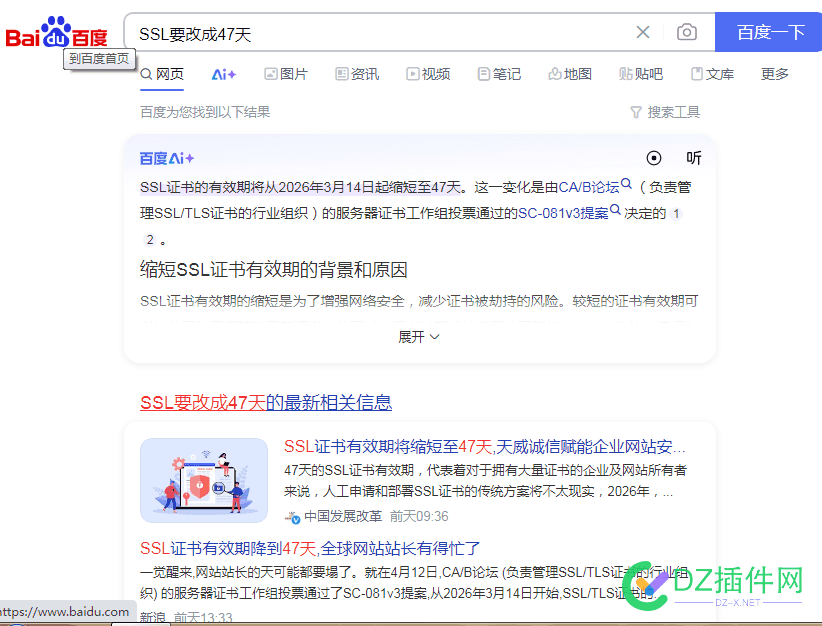Screen dimensions: 822x626
Task: Click the search icon beside SC-081v3提案
Action: tap(615, 210)
